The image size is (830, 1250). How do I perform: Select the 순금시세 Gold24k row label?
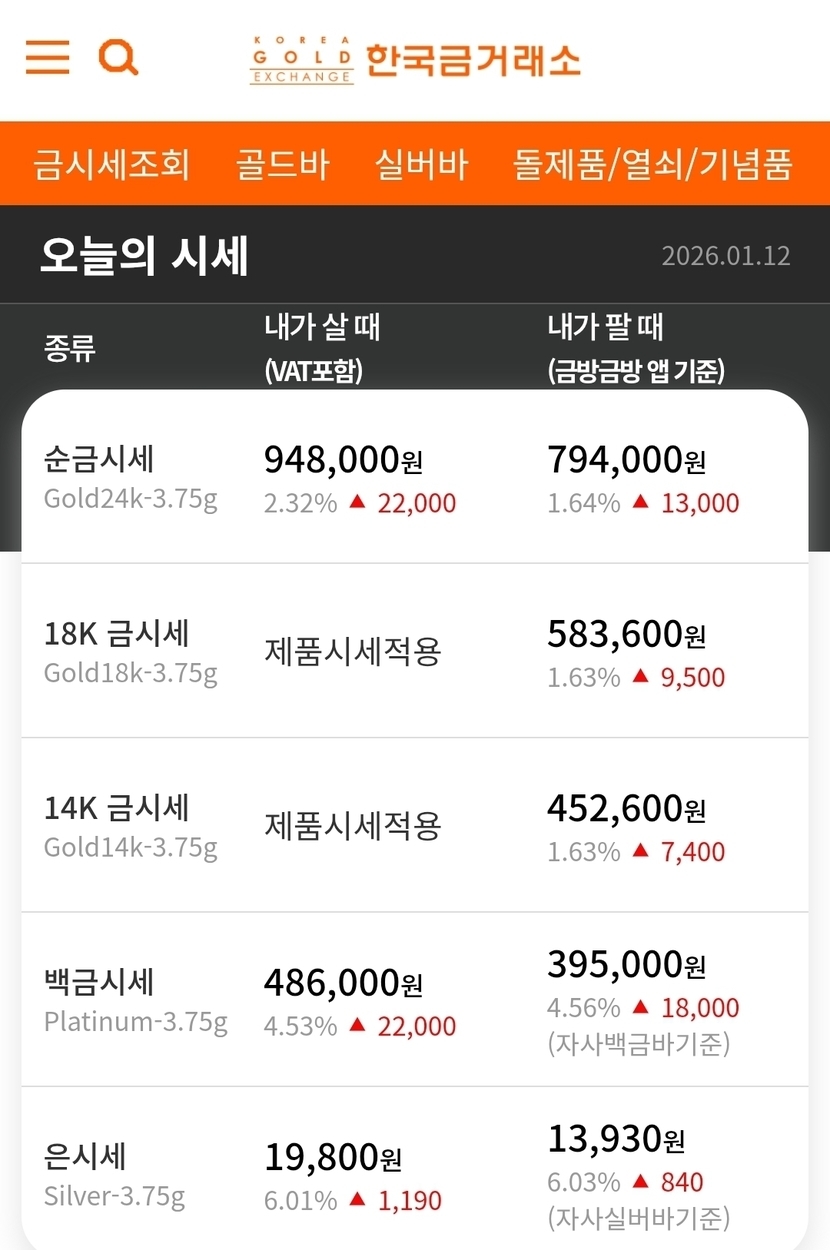pos(100,460)
